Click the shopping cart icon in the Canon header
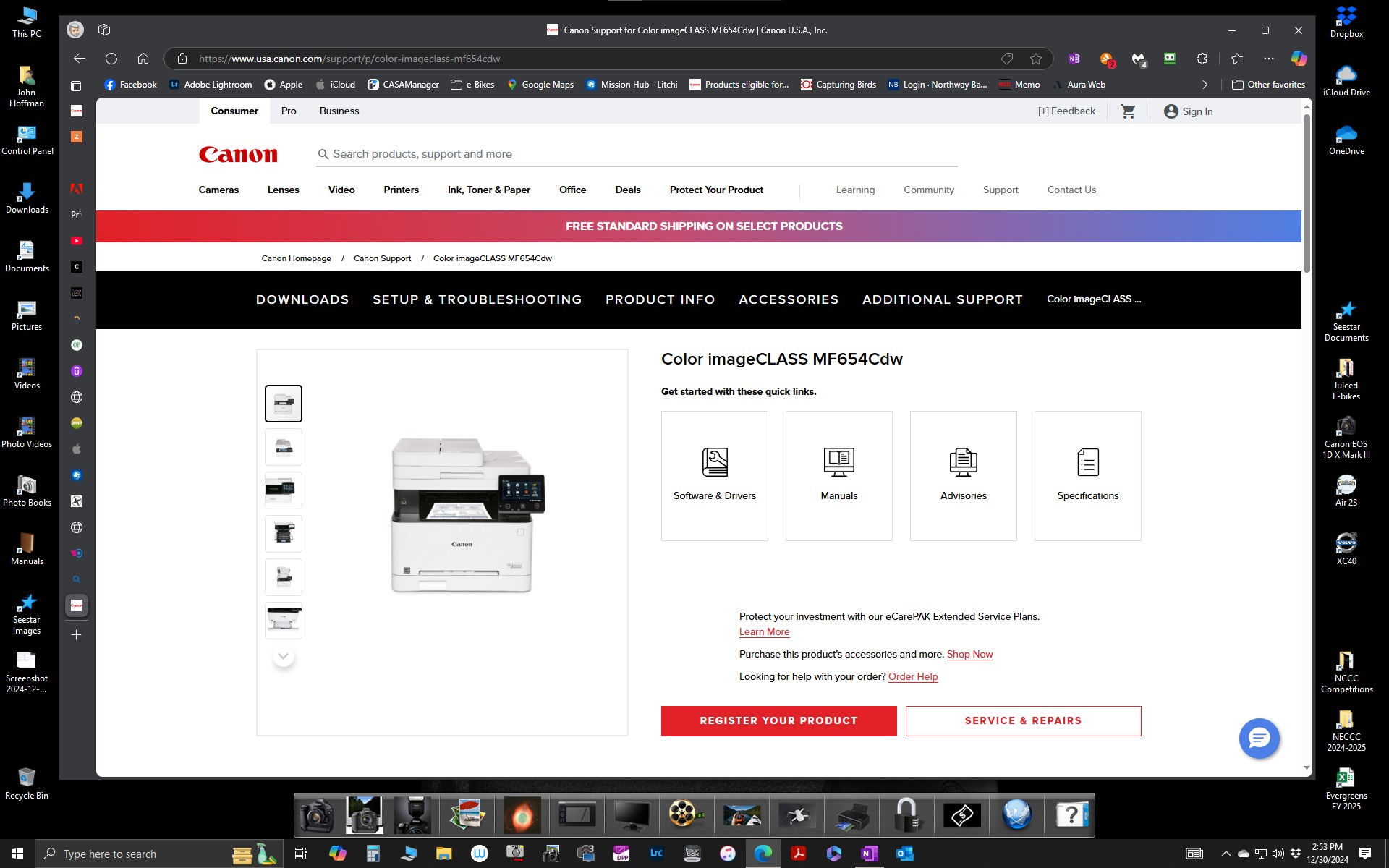Viewport: 1389px width, 868px height. [x=1129, y=111]
